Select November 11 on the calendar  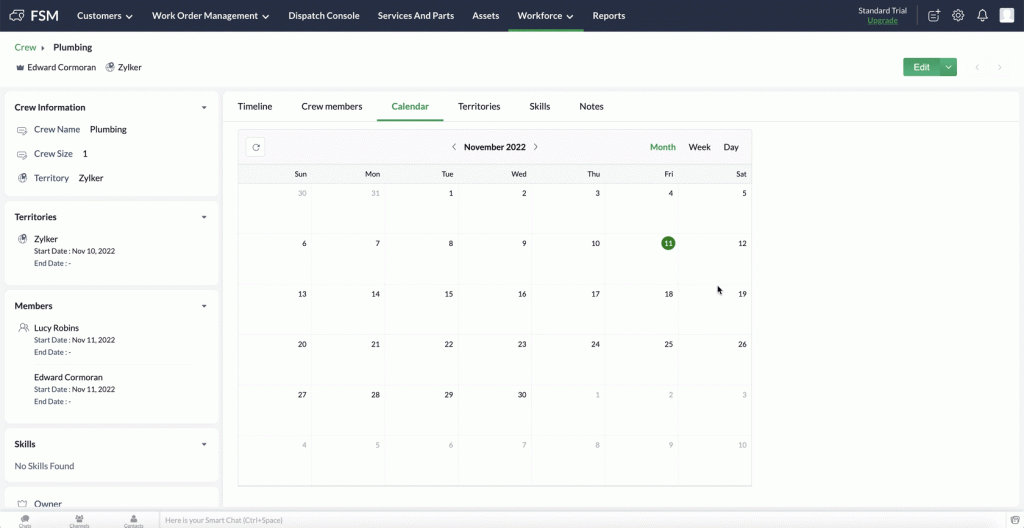coord(668,243)
